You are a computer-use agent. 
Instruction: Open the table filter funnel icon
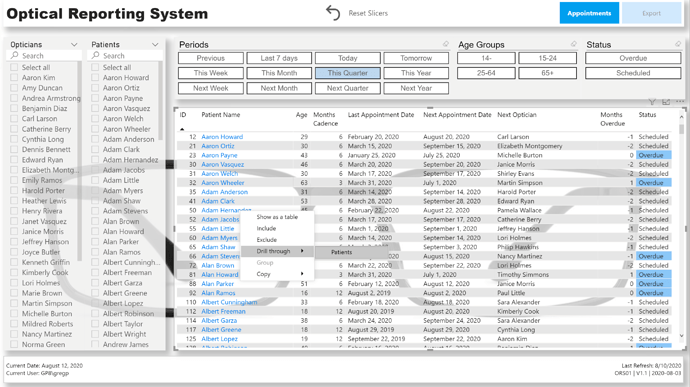click(x=652, y=102)
